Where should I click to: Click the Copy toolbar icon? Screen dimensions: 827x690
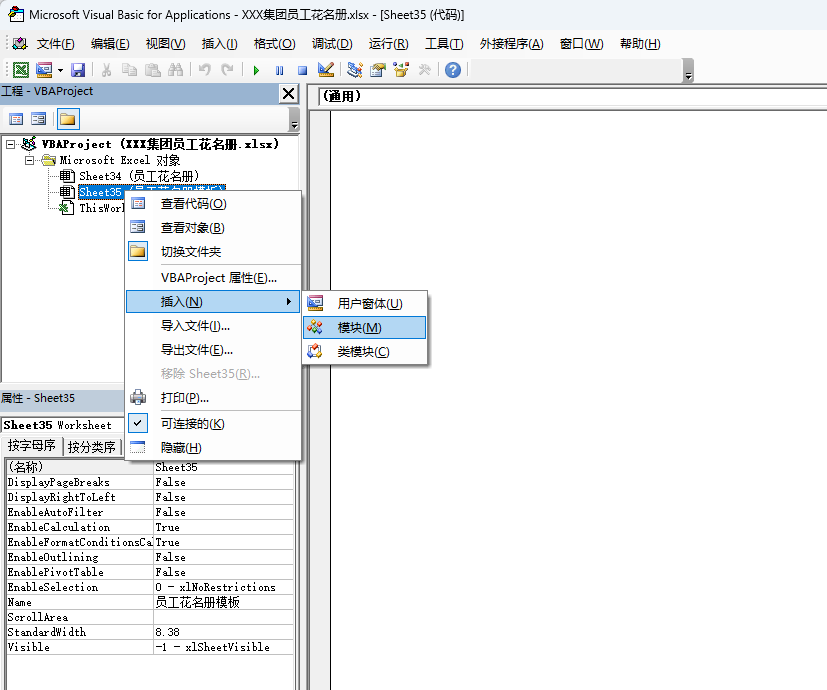coord(129,70)
